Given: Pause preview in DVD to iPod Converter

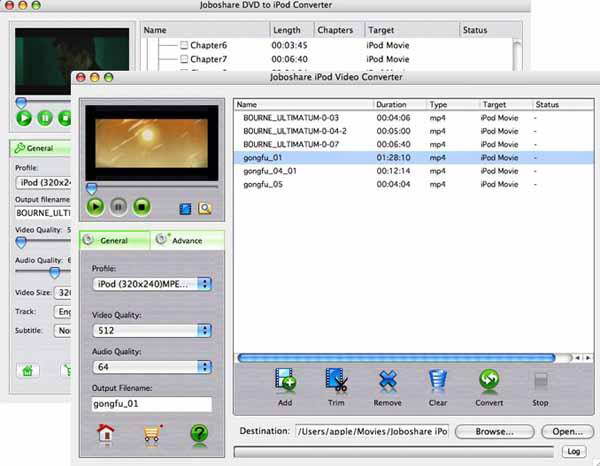Looking at the screenshot, I should coord(45,118).
